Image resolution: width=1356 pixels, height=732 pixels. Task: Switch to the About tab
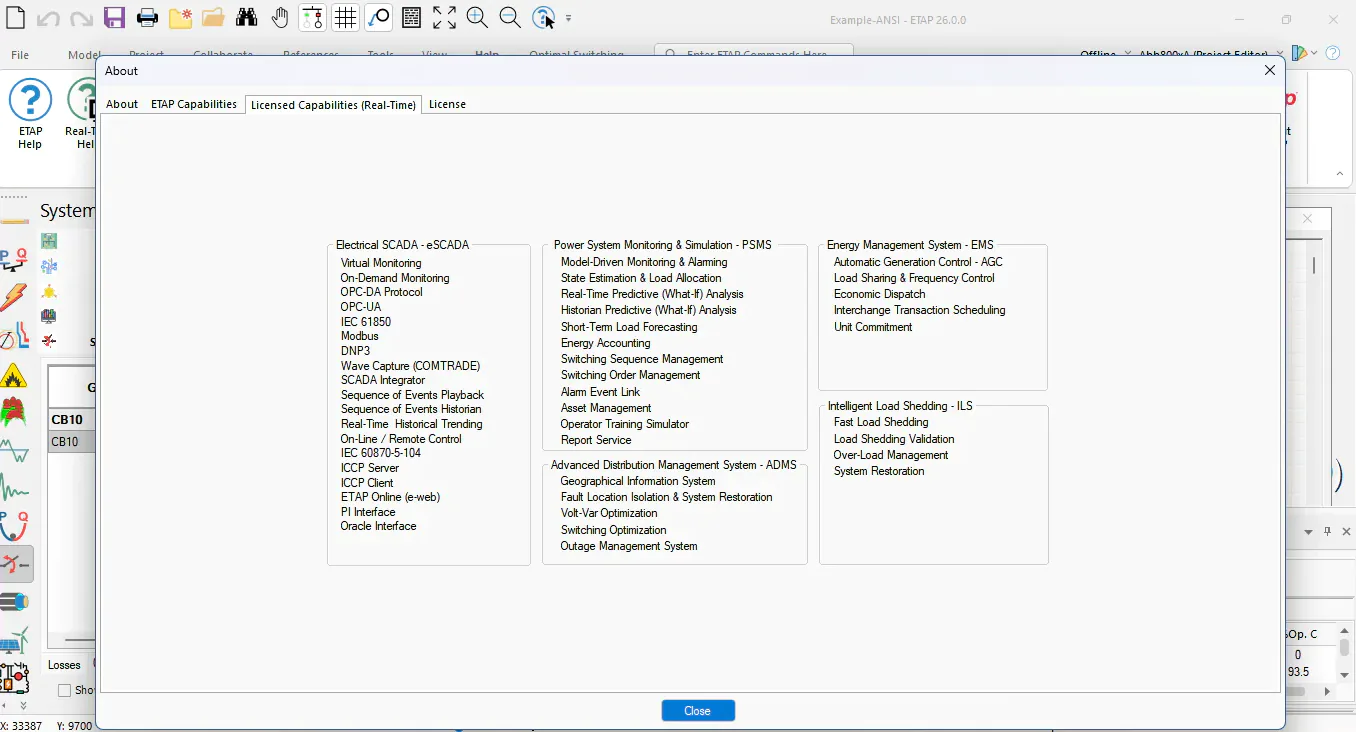[122, 104]
